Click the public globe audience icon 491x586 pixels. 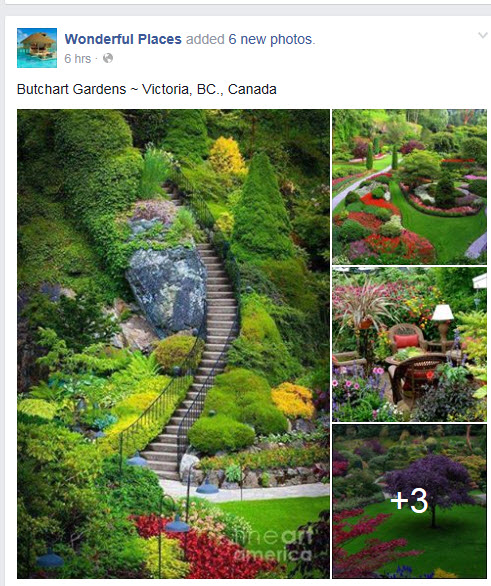[108, 58]
